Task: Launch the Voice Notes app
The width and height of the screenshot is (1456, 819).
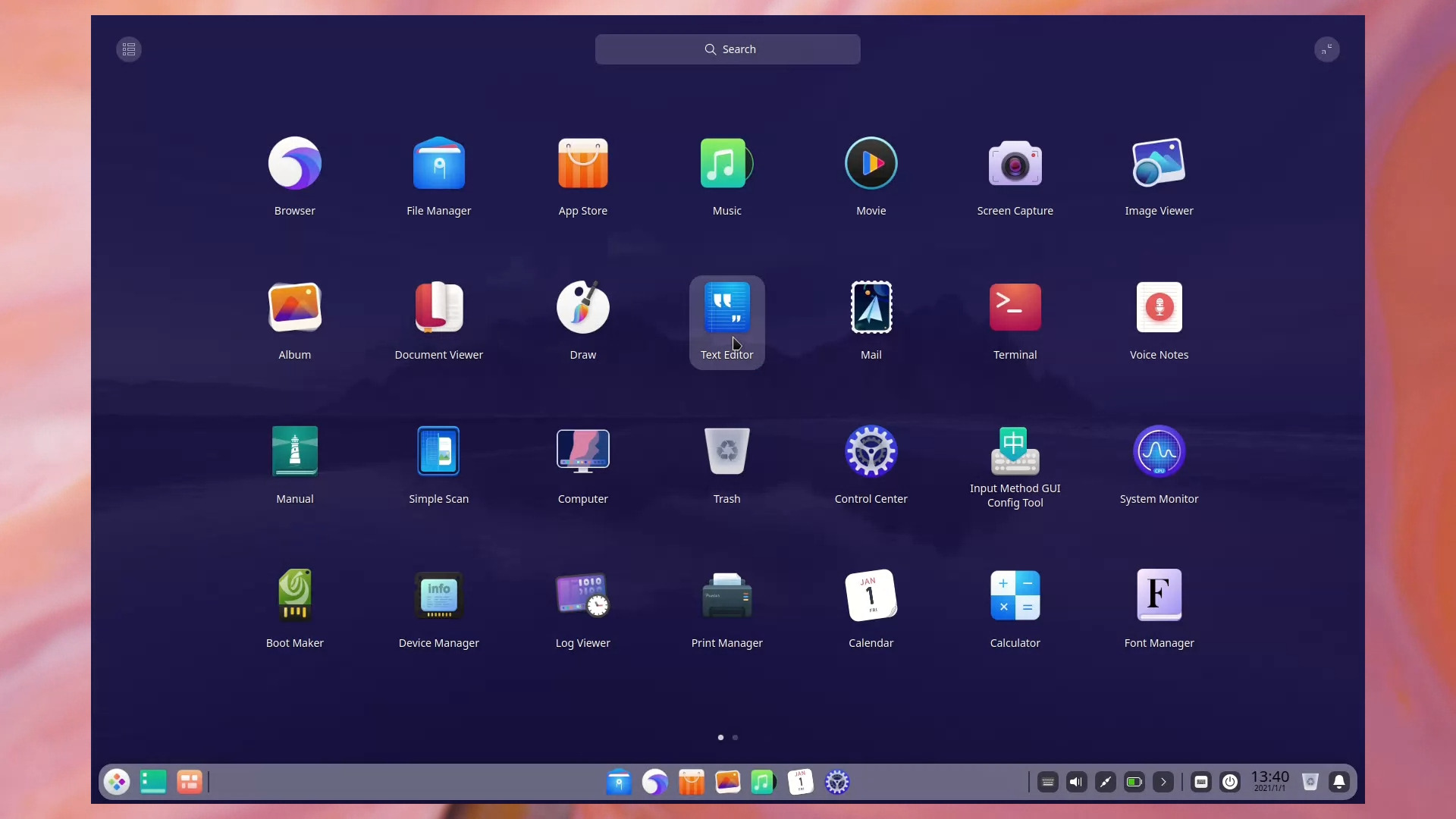Action: coord(1159,307)
